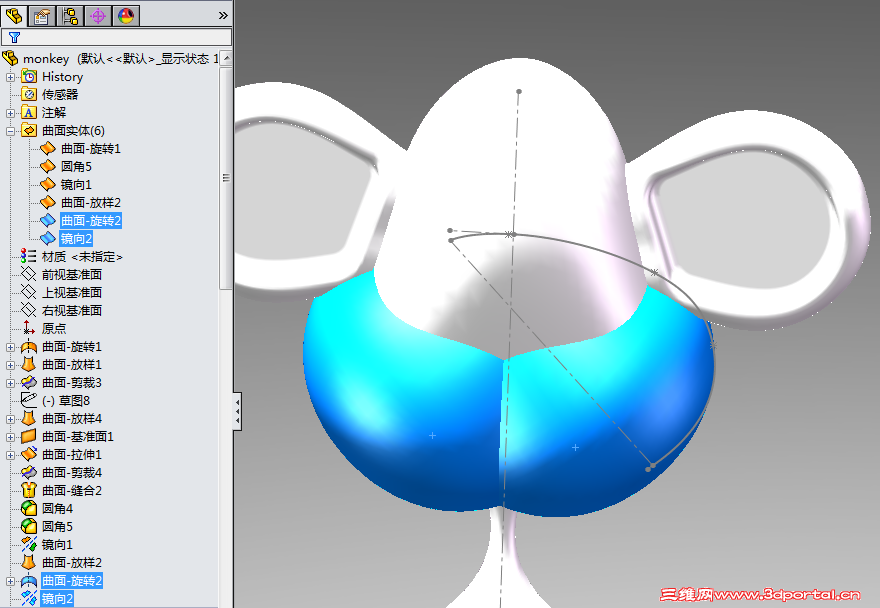Click the 曲面-放样4 loft icon
The width and height of the screenshot is (880, 608).
click(29, 418)
